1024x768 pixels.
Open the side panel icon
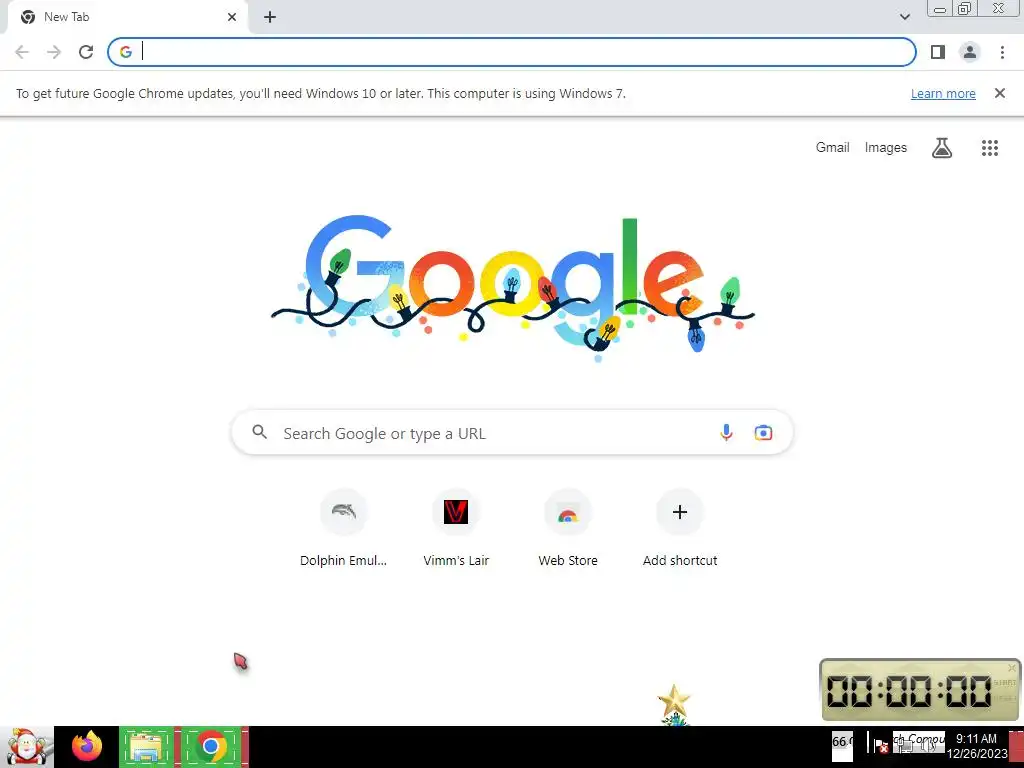coord(938,52)
